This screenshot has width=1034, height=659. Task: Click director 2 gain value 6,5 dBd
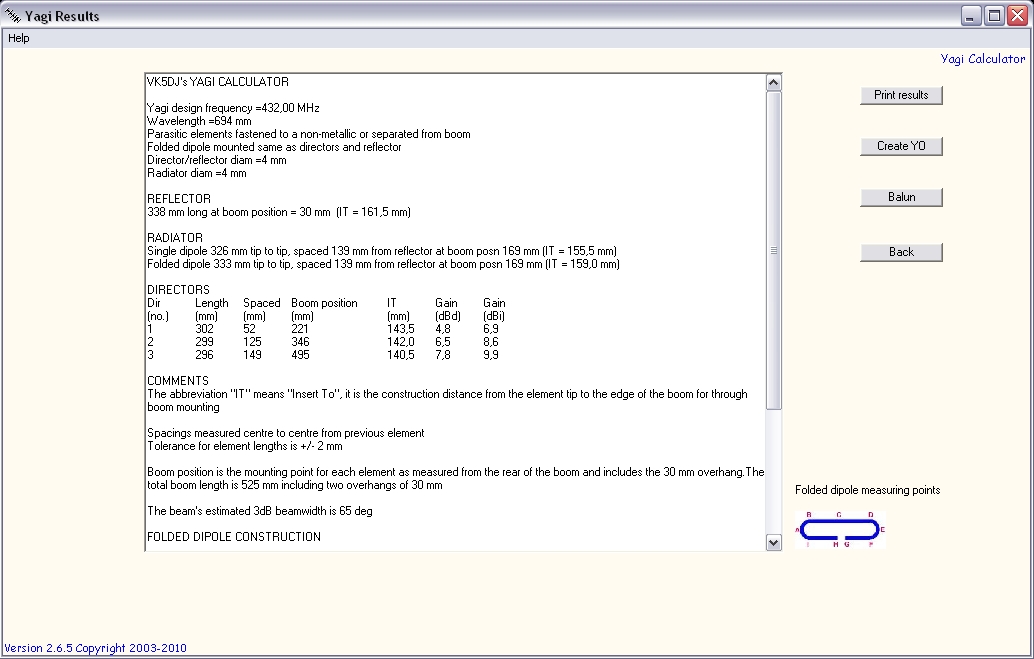(443, 342)
